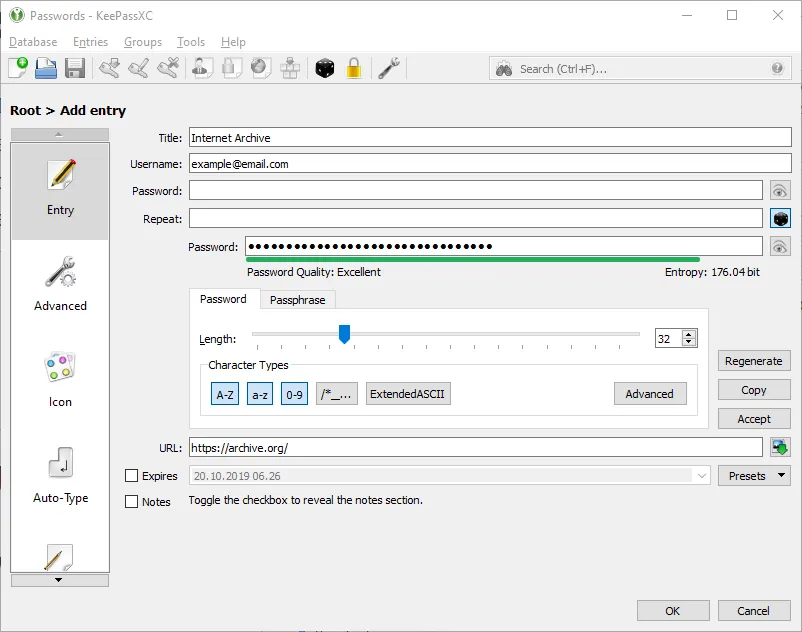Click into the Username field
Image resolution: width=802 pixels, height=632 pixels.
tap(490, 164)
